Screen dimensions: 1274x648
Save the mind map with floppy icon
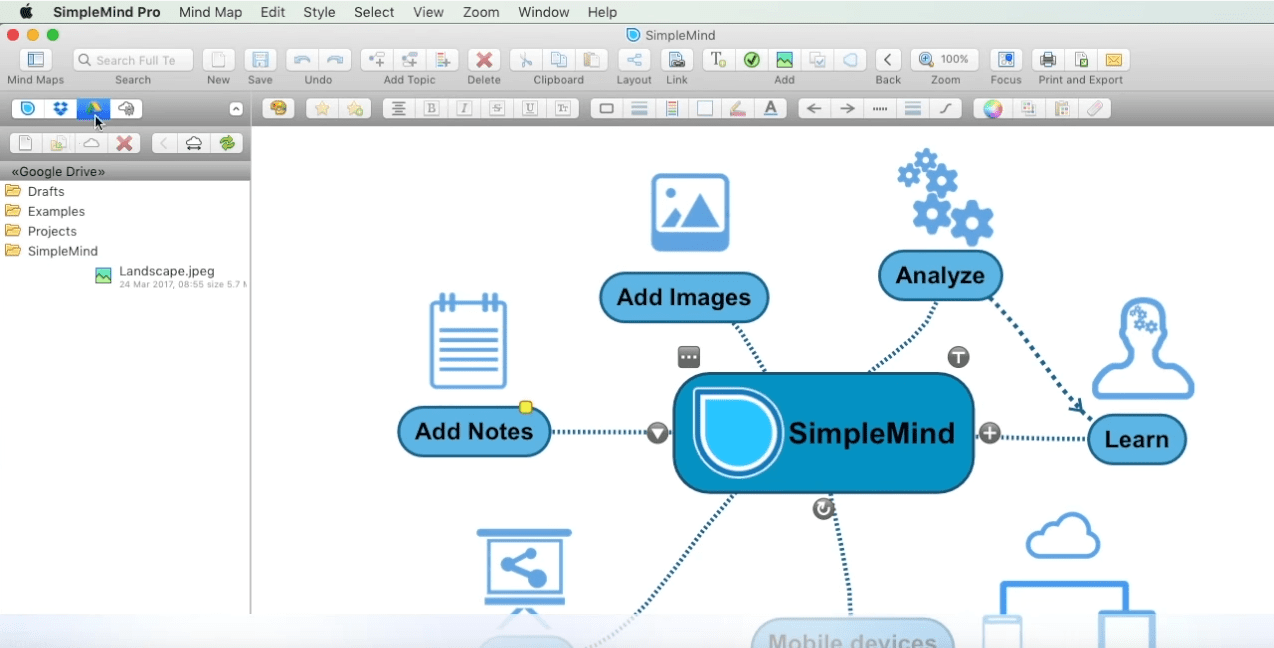(260, 60)
